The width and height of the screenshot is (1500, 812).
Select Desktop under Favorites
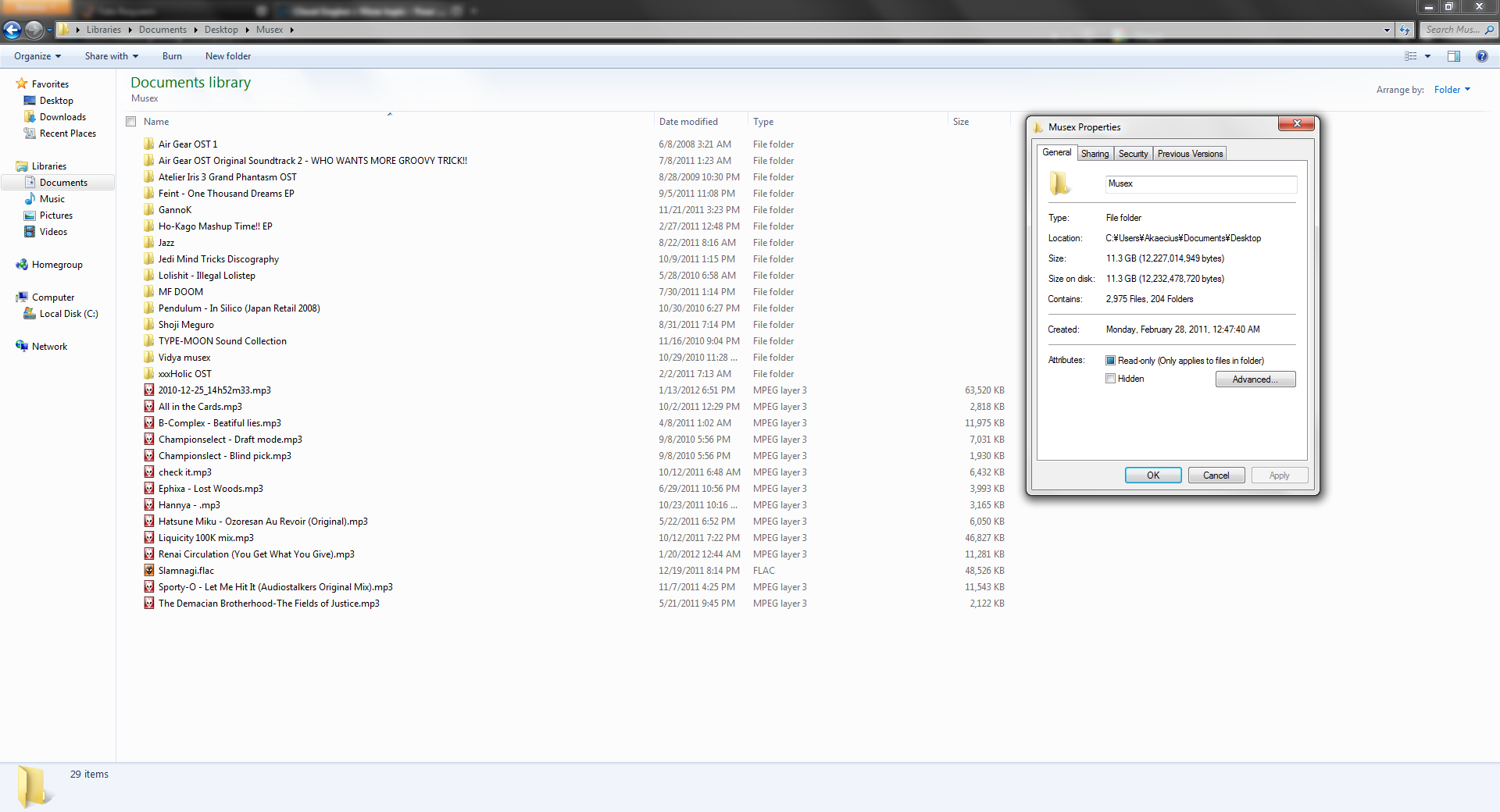(x=56, y=101)
